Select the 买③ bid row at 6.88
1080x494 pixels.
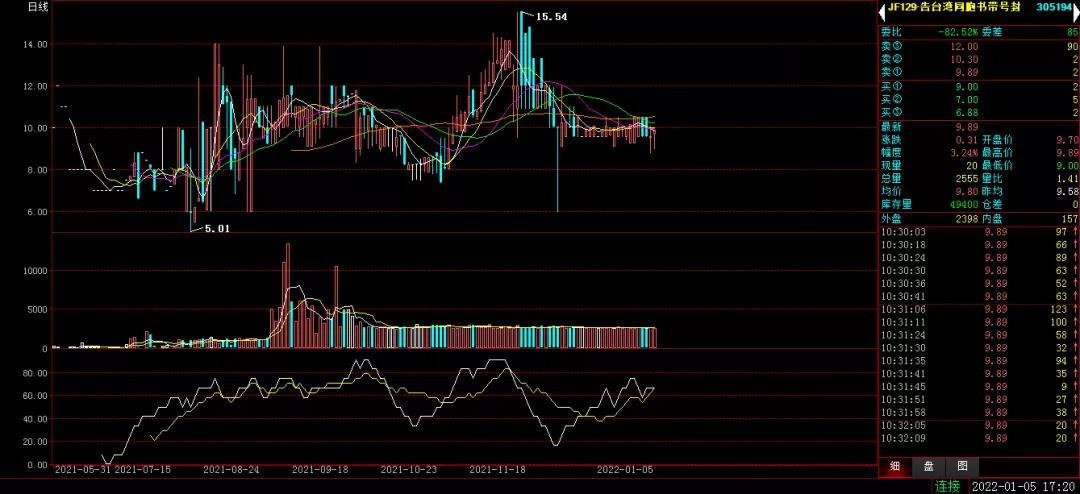(978, 113)
